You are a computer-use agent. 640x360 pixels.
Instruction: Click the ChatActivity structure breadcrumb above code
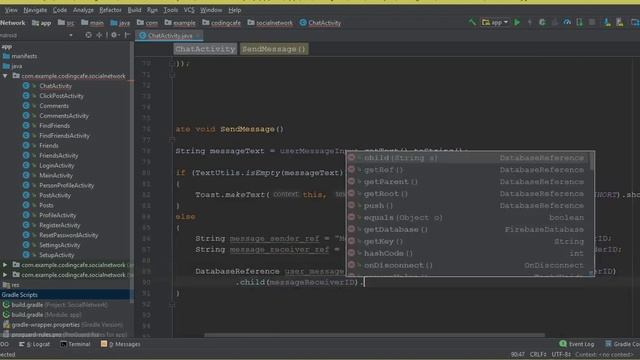click(x=205, y=49)
